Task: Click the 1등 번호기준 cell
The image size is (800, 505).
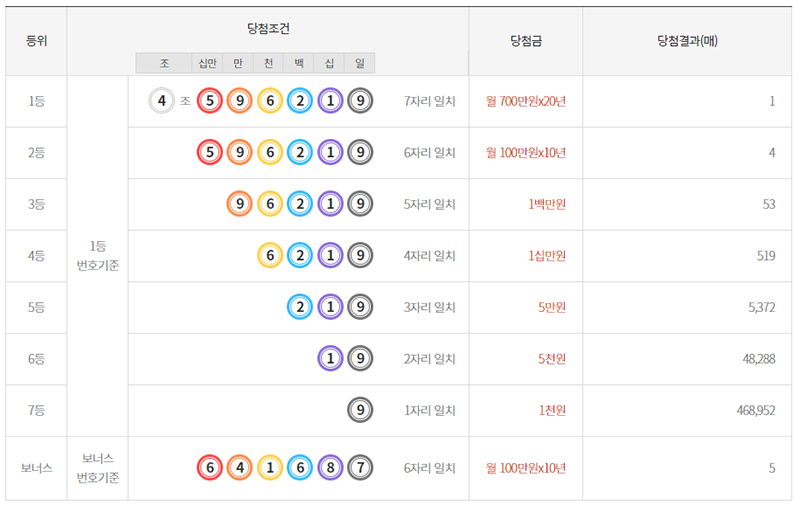Action: coord(97,256)
